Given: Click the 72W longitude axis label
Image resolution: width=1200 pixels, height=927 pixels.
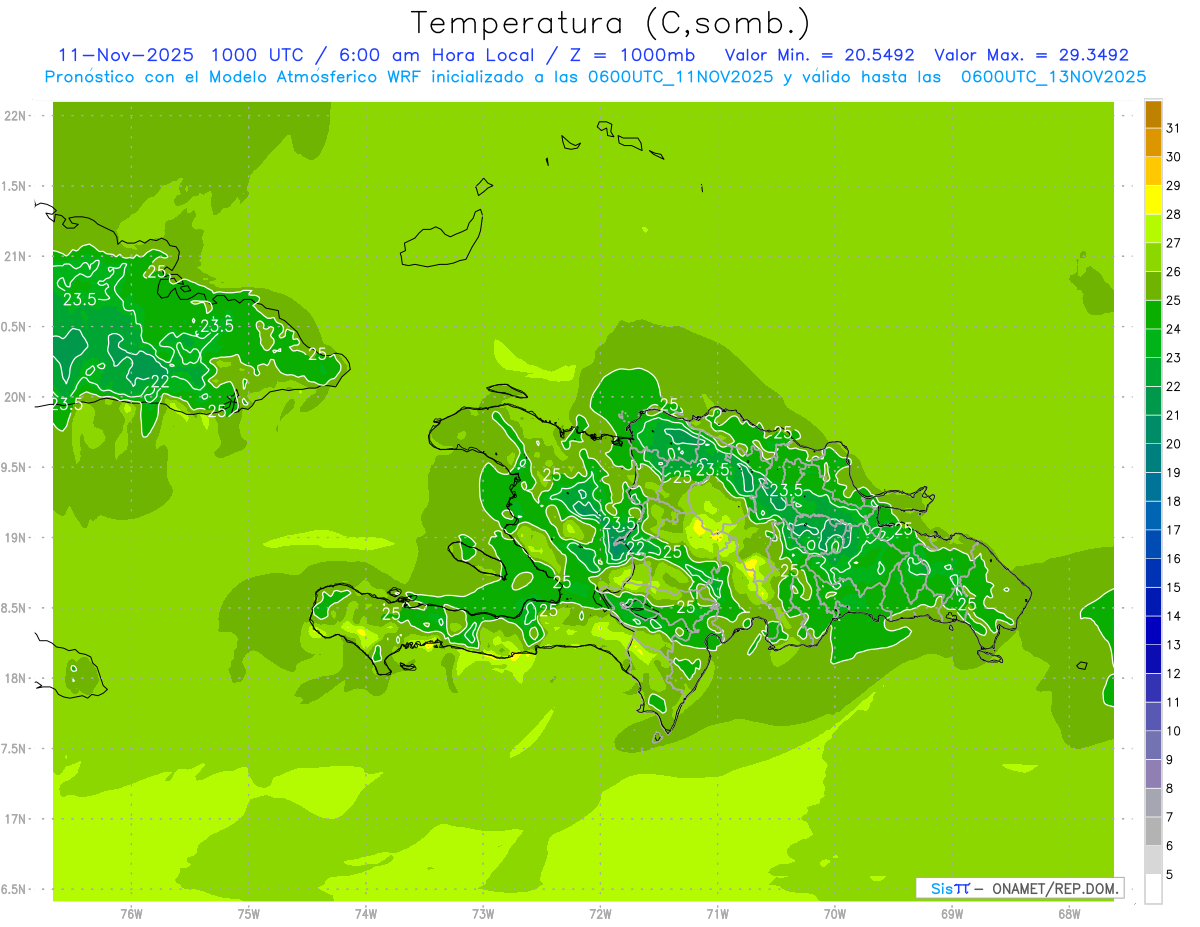Looking at the screenshot, I should 600,913.
